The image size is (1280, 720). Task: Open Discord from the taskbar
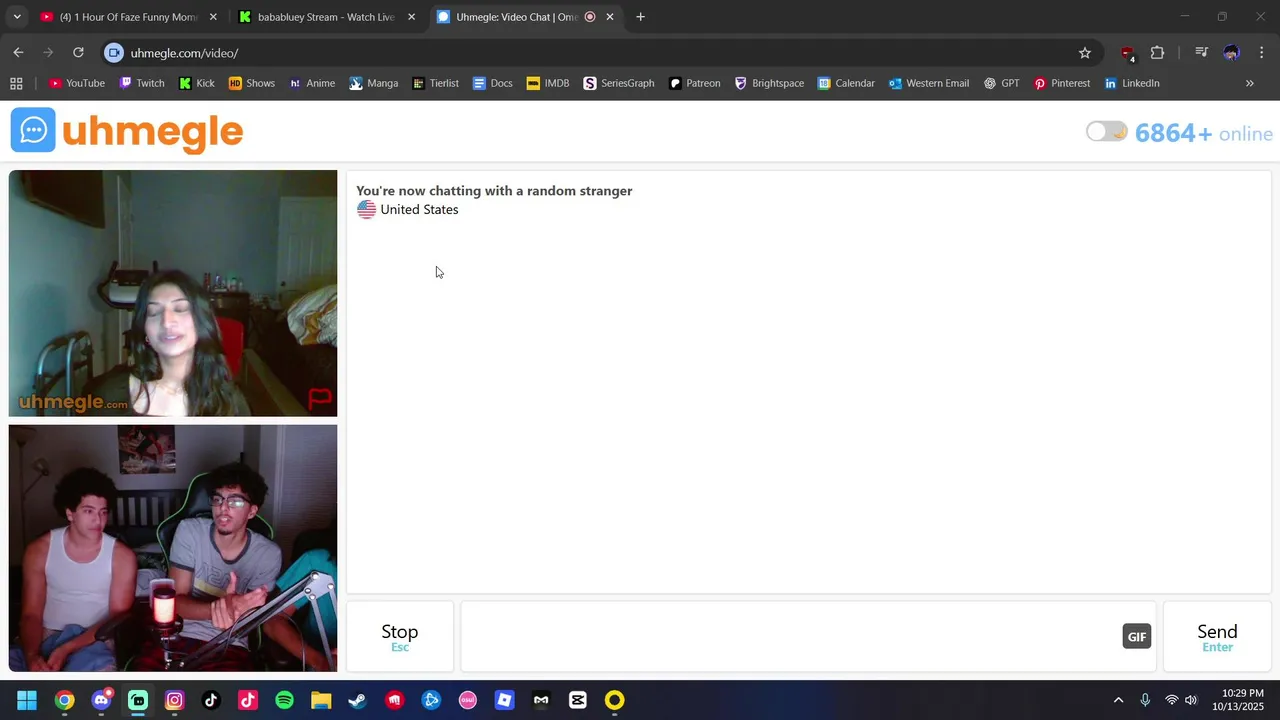tap(101, 700)
